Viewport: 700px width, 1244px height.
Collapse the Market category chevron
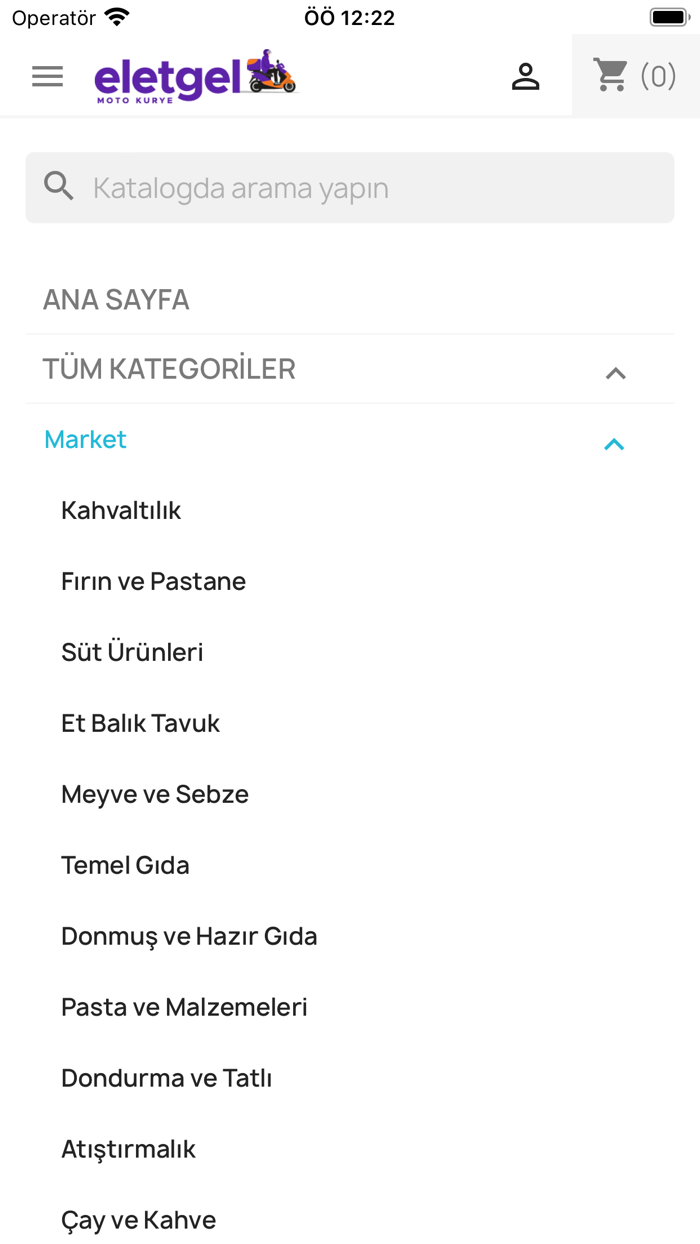(x=614, y=444)
